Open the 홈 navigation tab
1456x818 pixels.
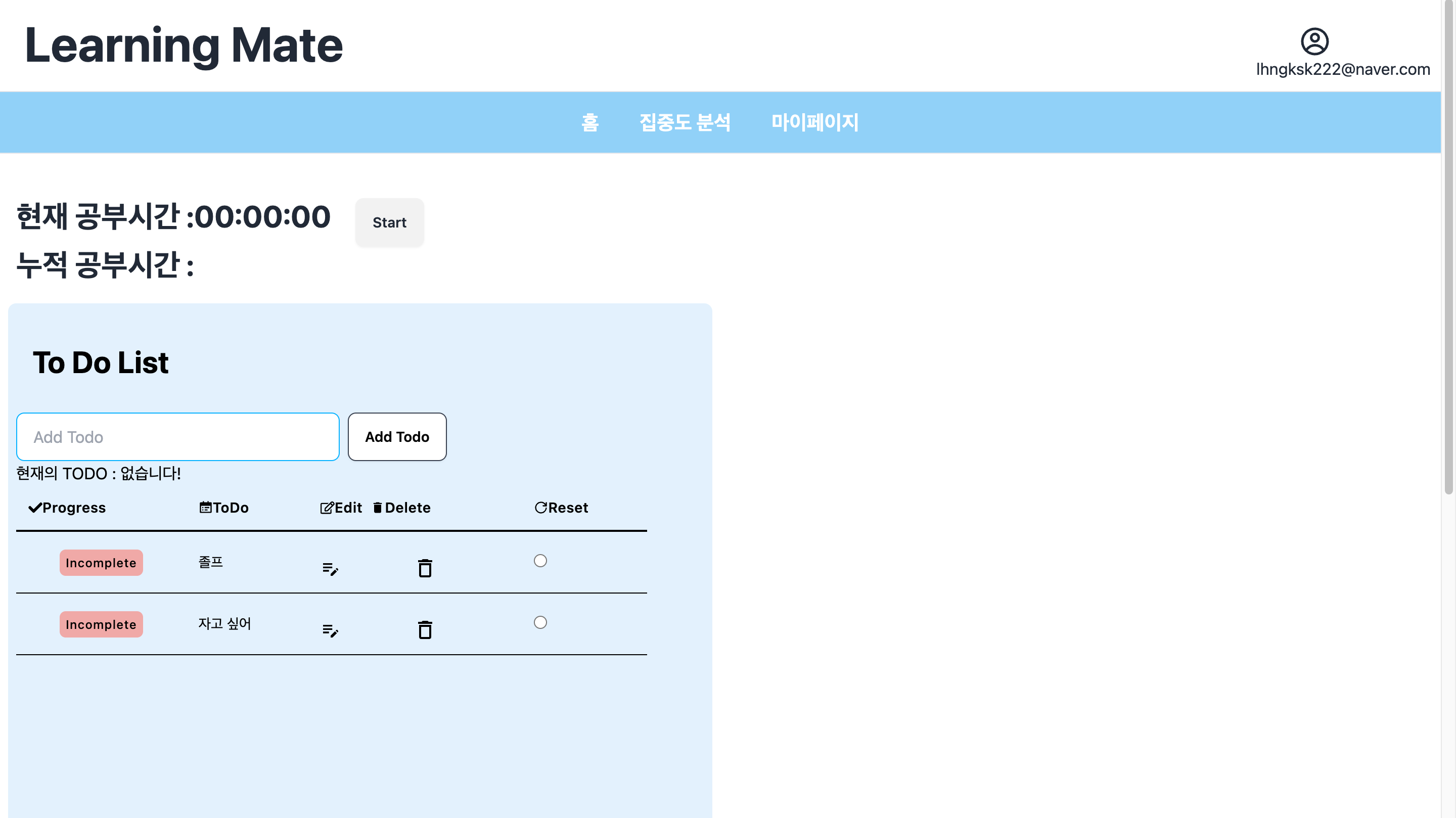coord(589,122)
